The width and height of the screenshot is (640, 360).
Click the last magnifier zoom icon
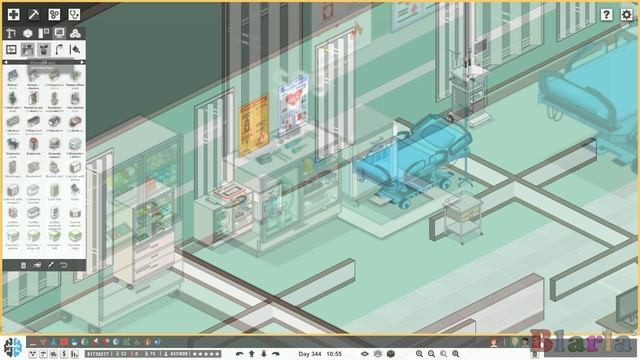coord(456,354)
